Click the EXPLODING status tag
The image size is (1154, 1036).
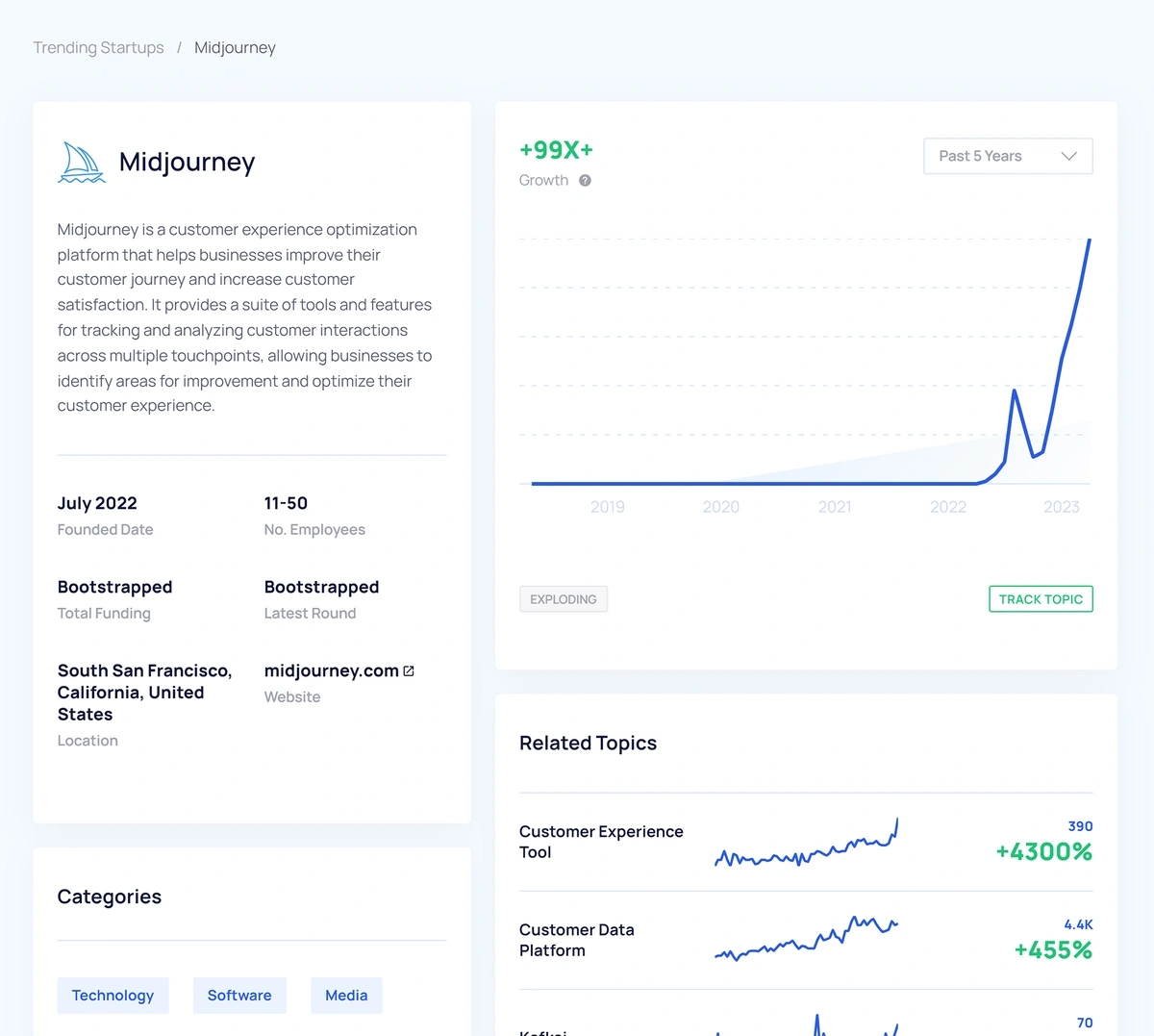[563, 598]
